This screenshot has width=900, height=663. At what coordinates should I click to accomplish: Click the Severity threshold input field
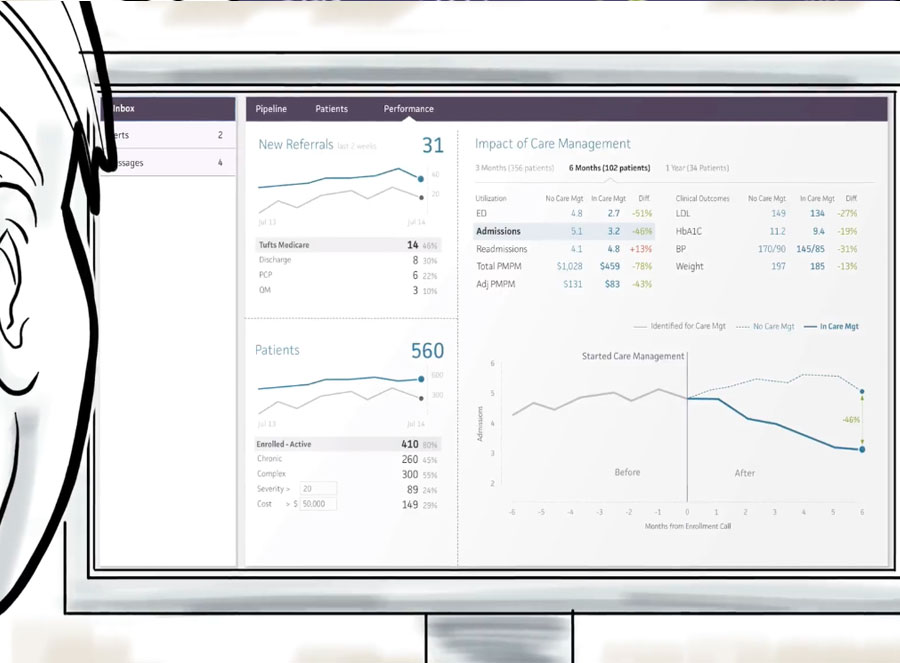(x=318, y=489)
